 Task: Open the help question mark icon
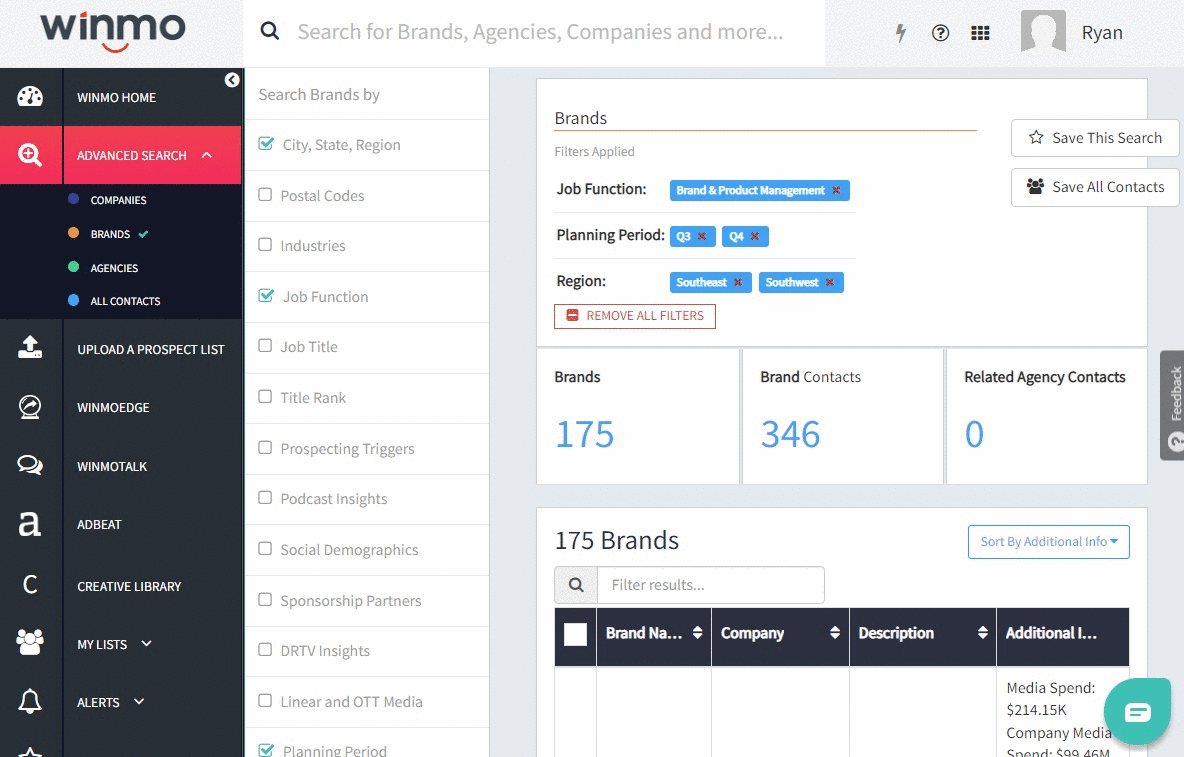click(x=940, y=32)
